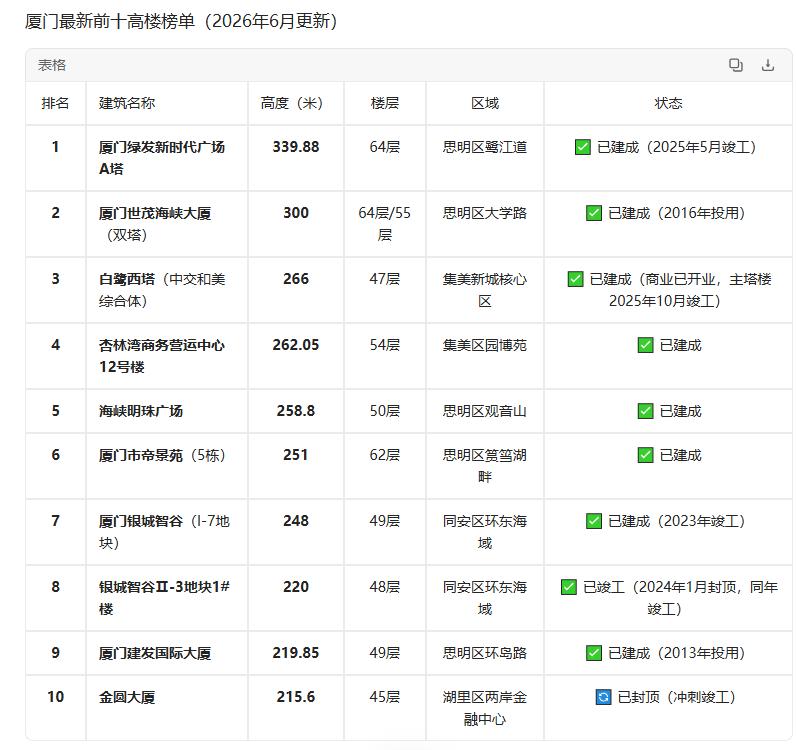The height and width of the screenshot is (750, 796).
Task: Click the area cell 思明区环岛路
Action: coord(485,653)
